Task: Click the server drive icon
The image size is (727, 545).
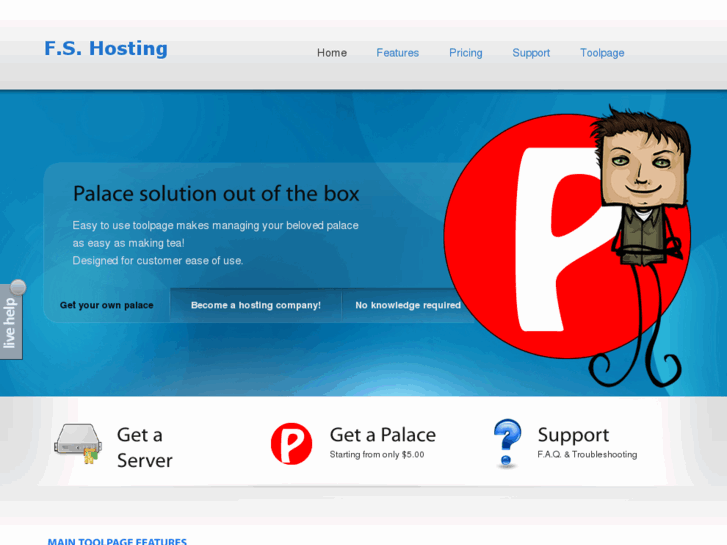Action: pyautogui.click(x=78, y=443)
